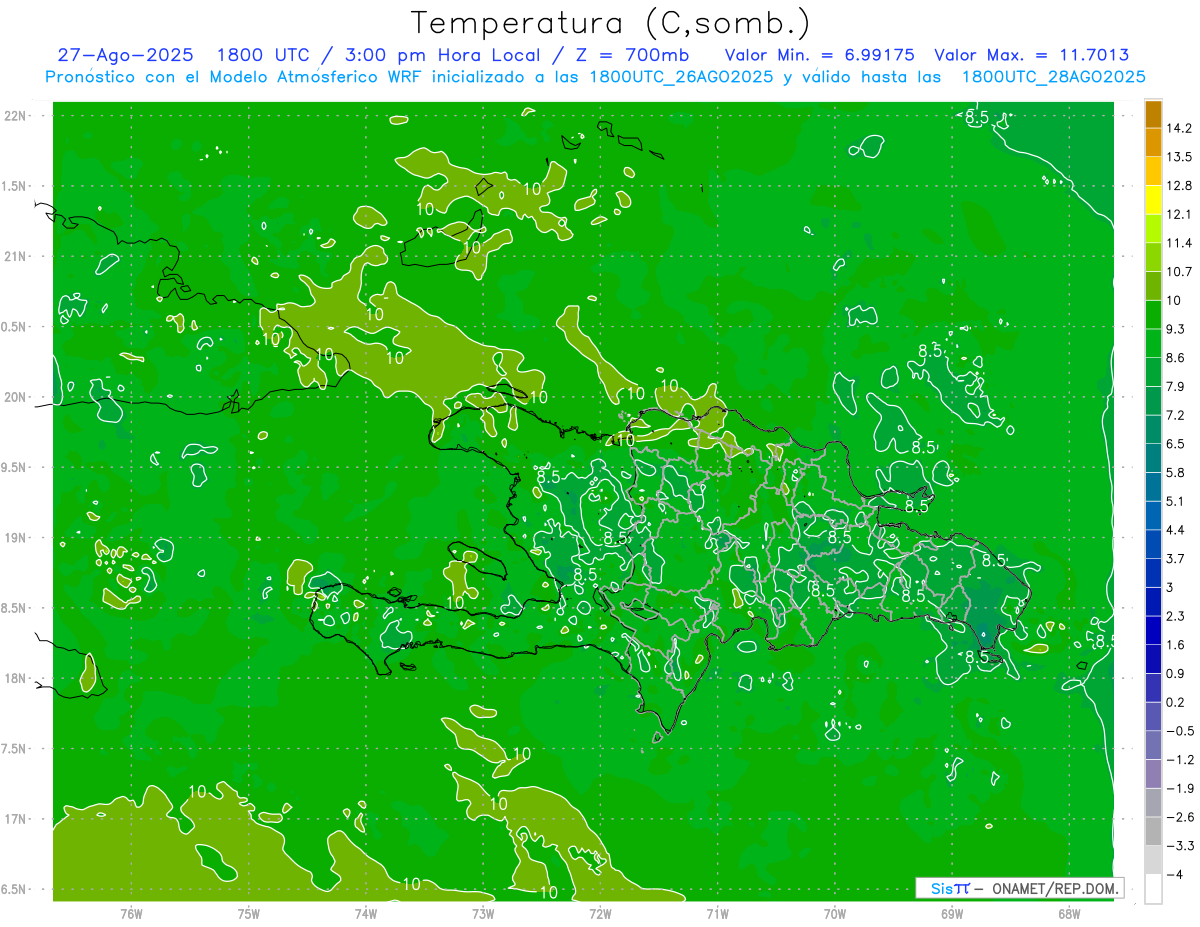
Task: Click the 19N latitude label
Action: pos(17,538)
